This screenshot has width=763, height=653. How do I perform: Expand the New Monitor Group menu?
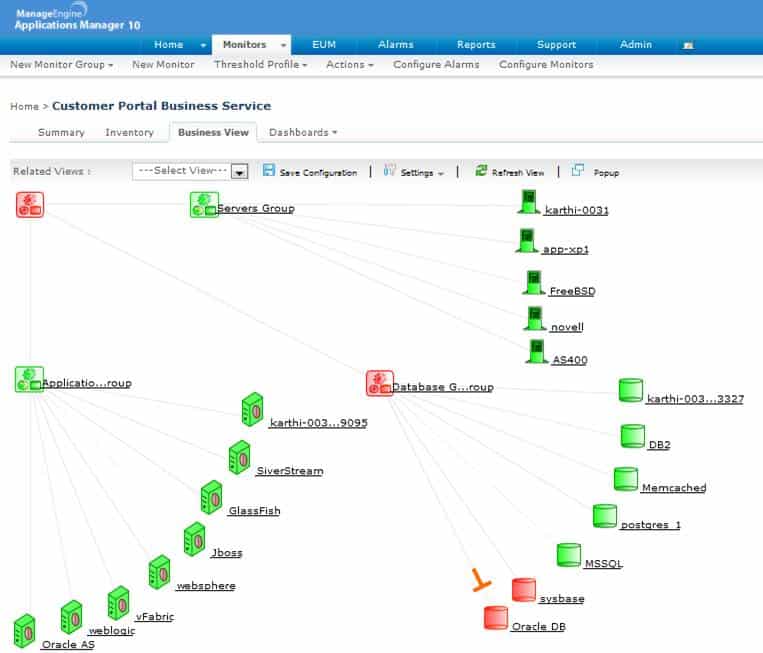pyautogui.click(x=62, y=65)
